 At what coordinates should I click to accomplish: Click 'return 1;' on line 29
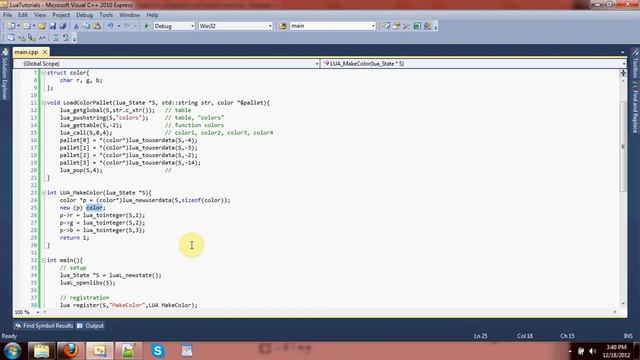tap(74, 238)
